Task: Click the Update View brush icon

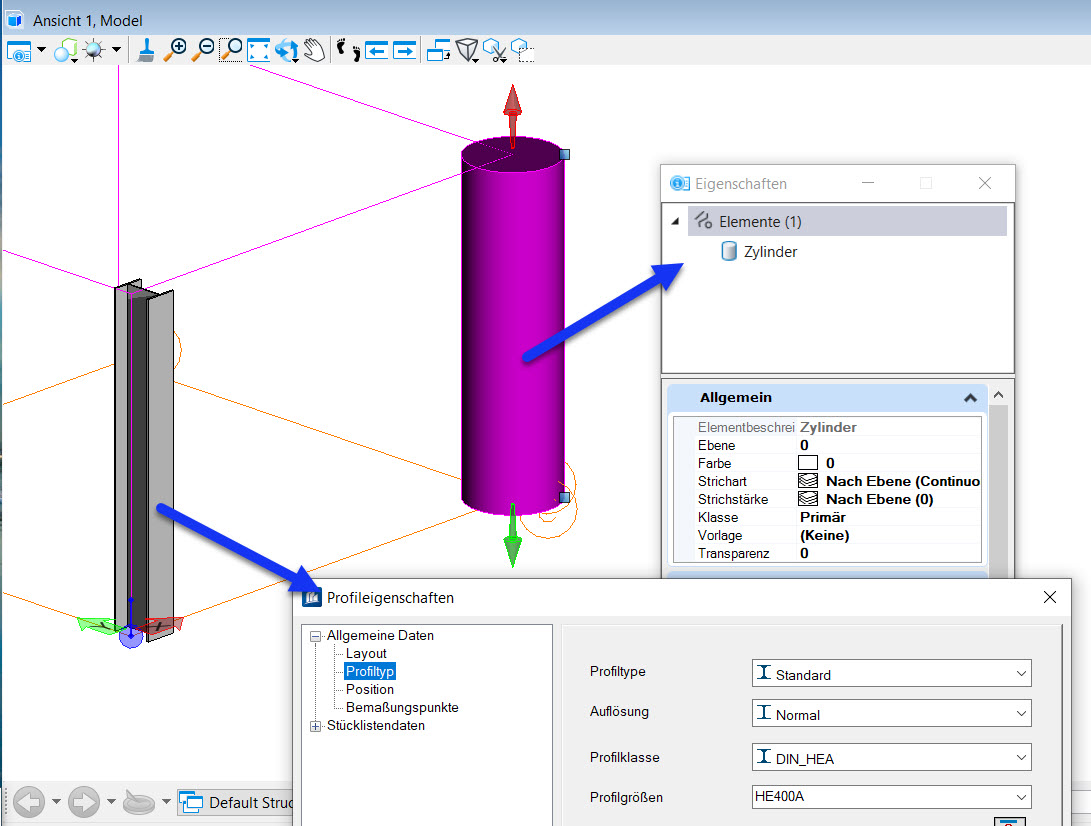Action: [146, 49]
